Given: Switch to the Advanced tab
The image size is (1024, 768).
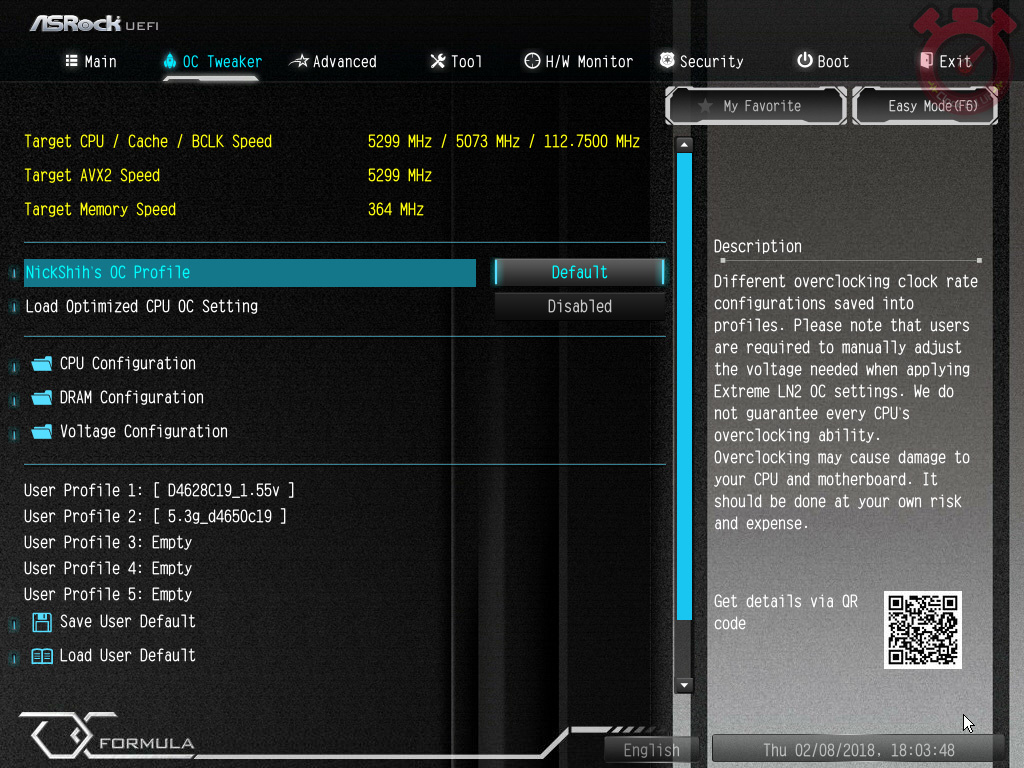Looking at the screenshot, I should (333, 62).
